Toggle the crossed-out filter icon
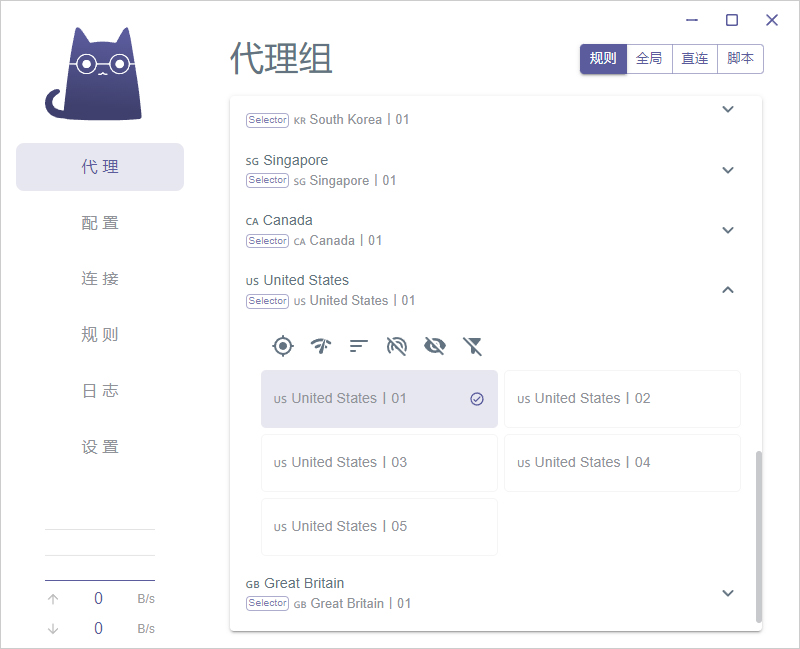The image size is (800, 649). coord(473,346)
